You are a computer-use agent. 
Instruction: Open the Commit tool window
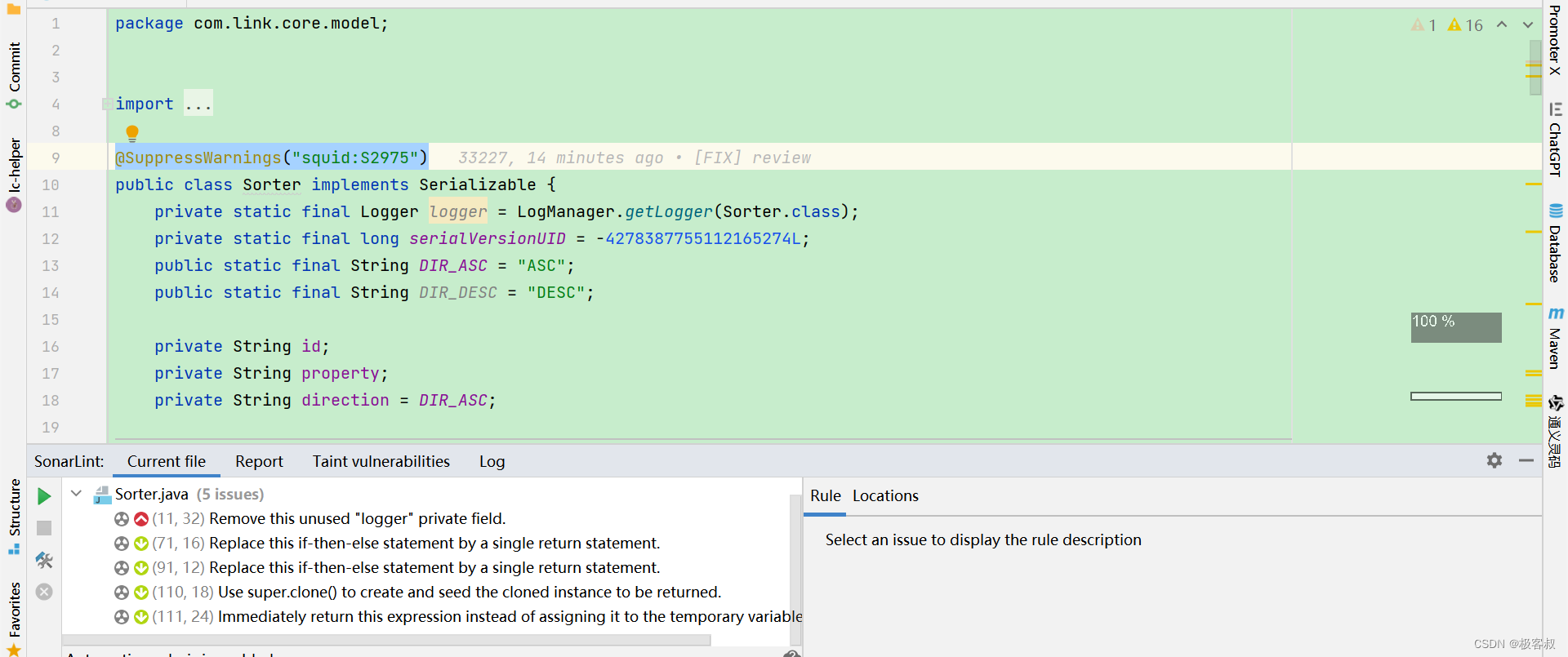coord(14,75)
